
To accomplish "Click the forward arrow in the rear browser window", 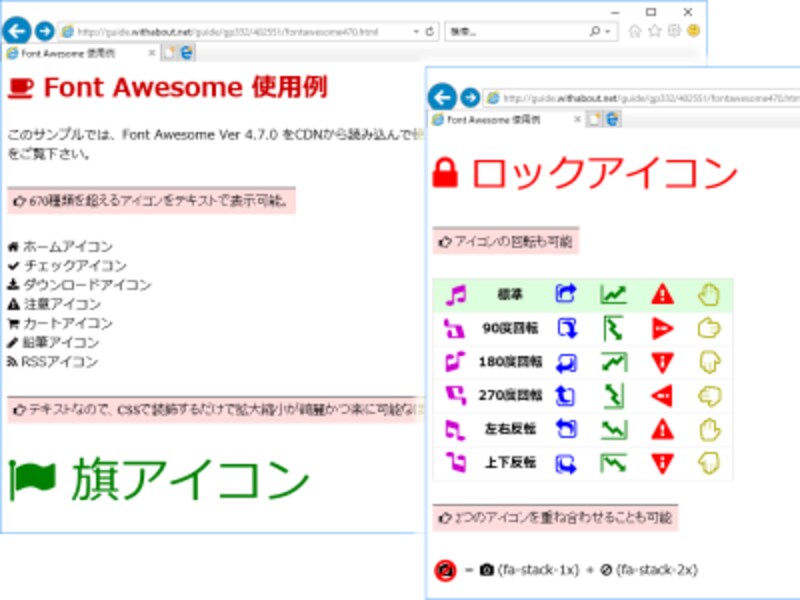I will (44, 31).
